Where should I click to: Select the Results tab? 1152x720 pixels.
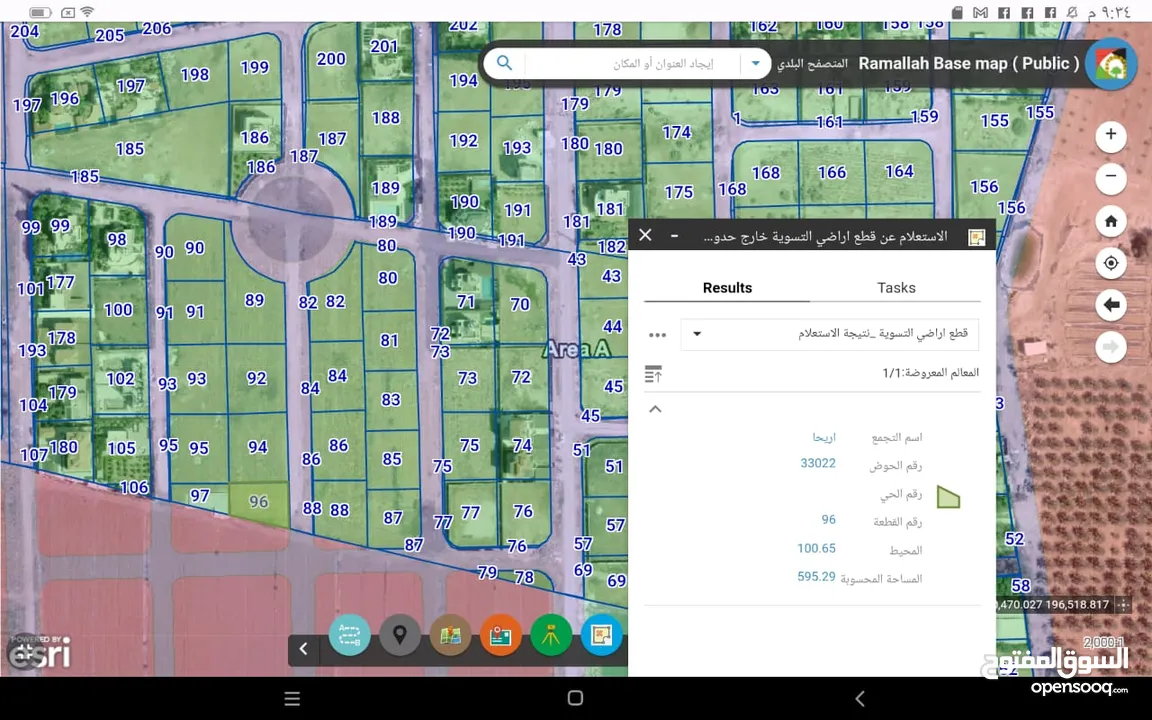click(727, 288)
